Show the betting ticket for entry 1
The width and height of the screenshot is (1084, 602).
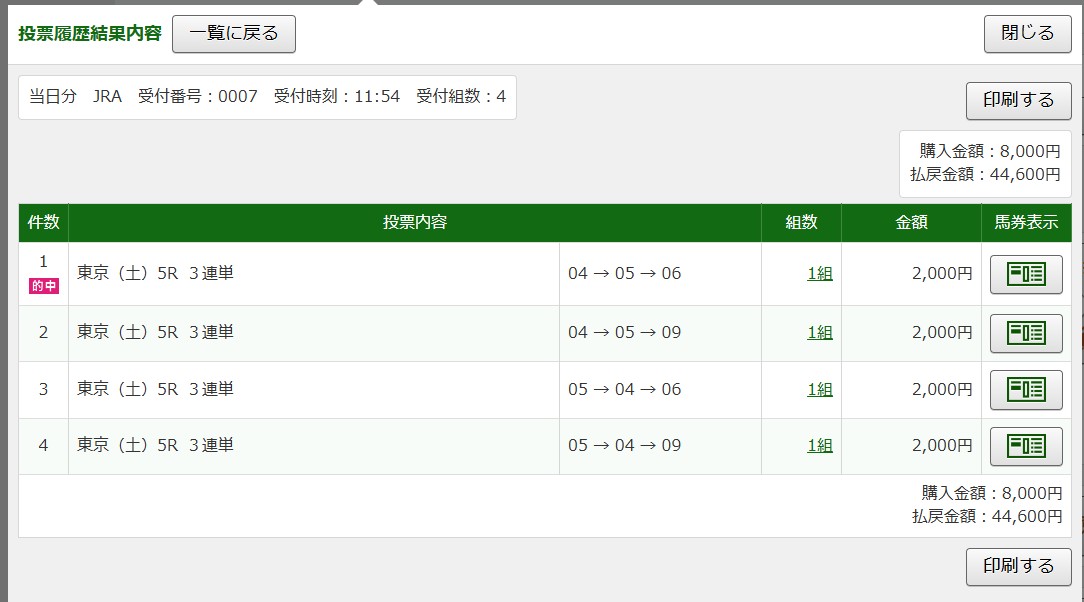coord(1025,274)
